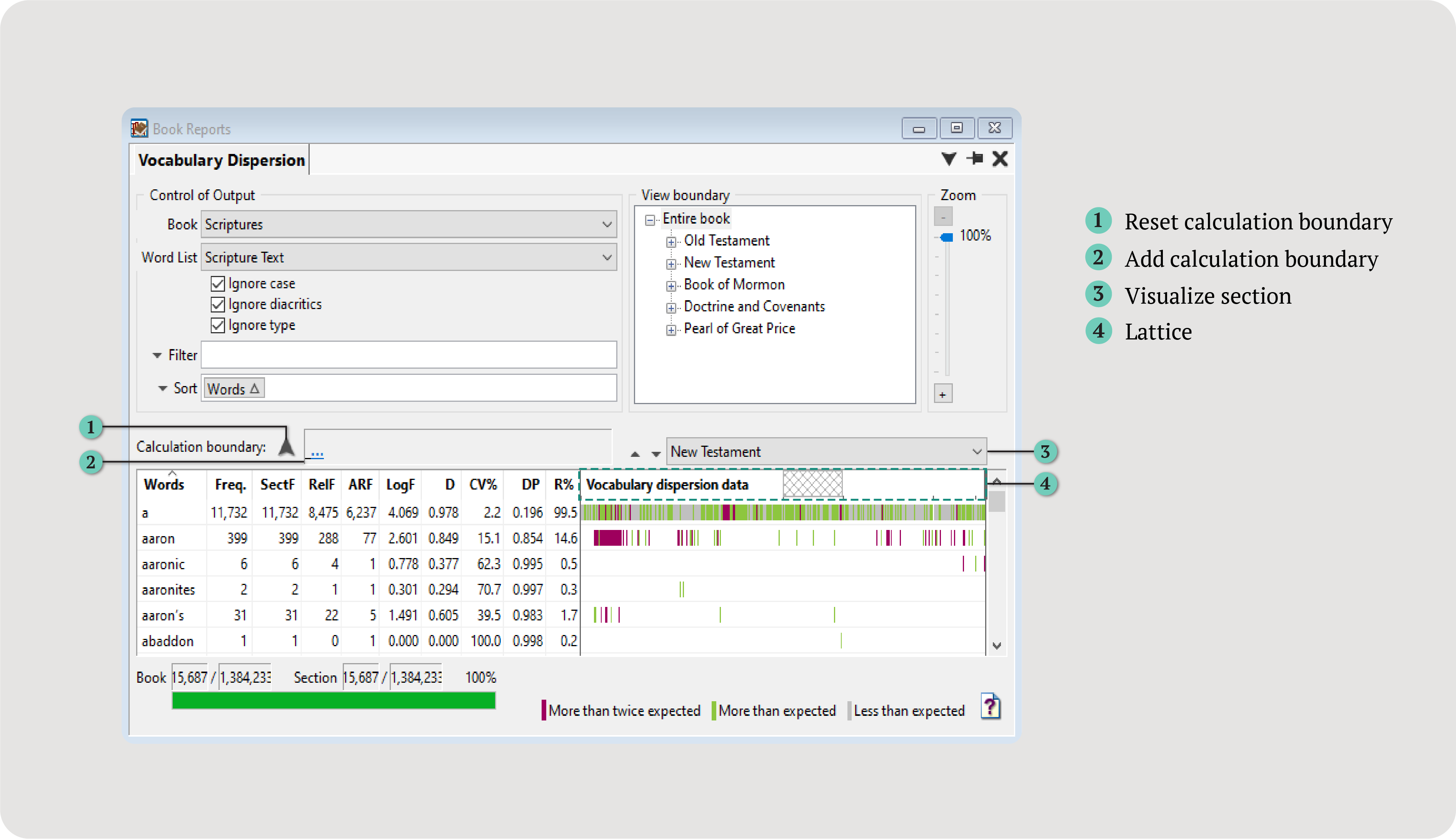
Task: Disable the Ignore type checkbox
Action: pyautogui.click(x=218, y=325)
